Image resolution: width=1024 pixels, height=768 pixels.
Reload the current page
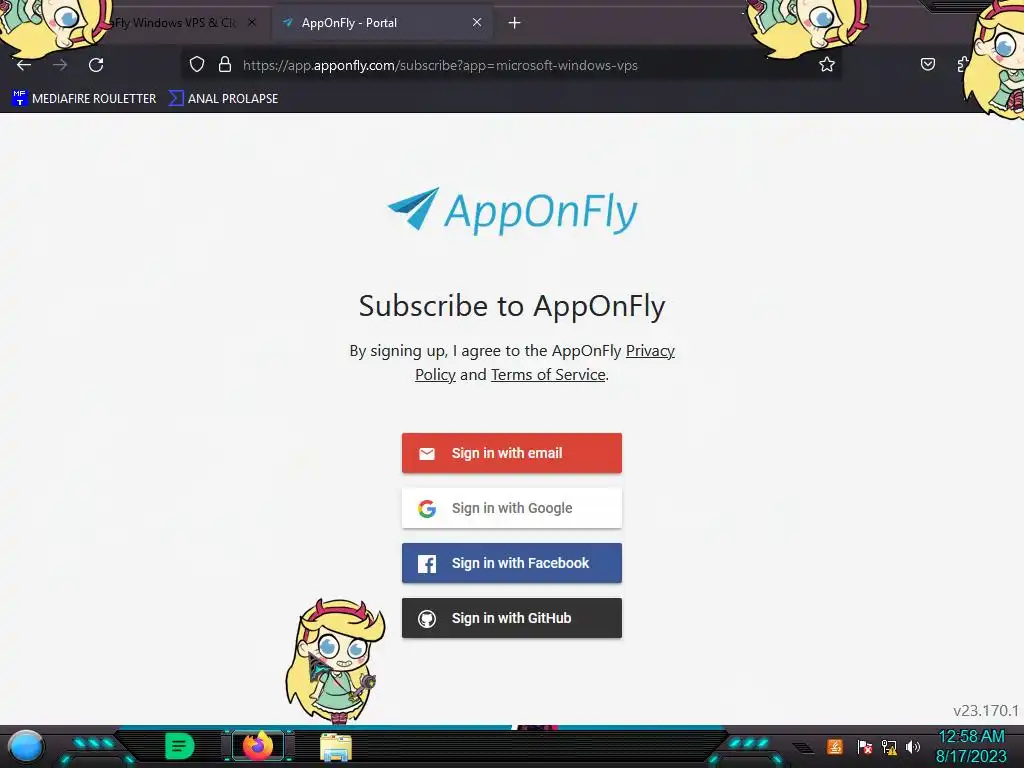click(x=96, y=65)
